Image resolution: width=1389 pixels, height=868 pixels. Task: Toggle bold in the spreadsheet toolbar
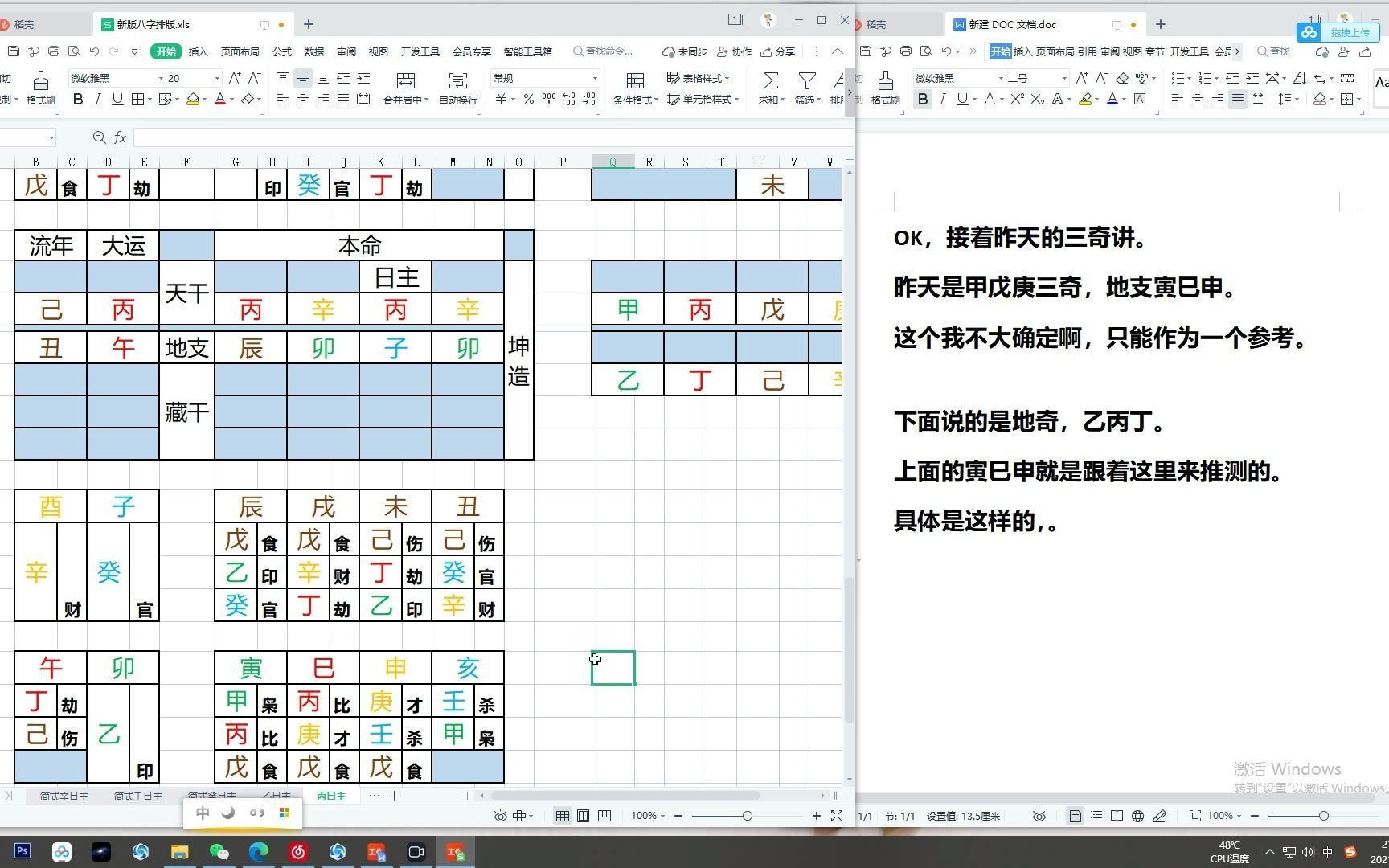(x=78, y=100)
